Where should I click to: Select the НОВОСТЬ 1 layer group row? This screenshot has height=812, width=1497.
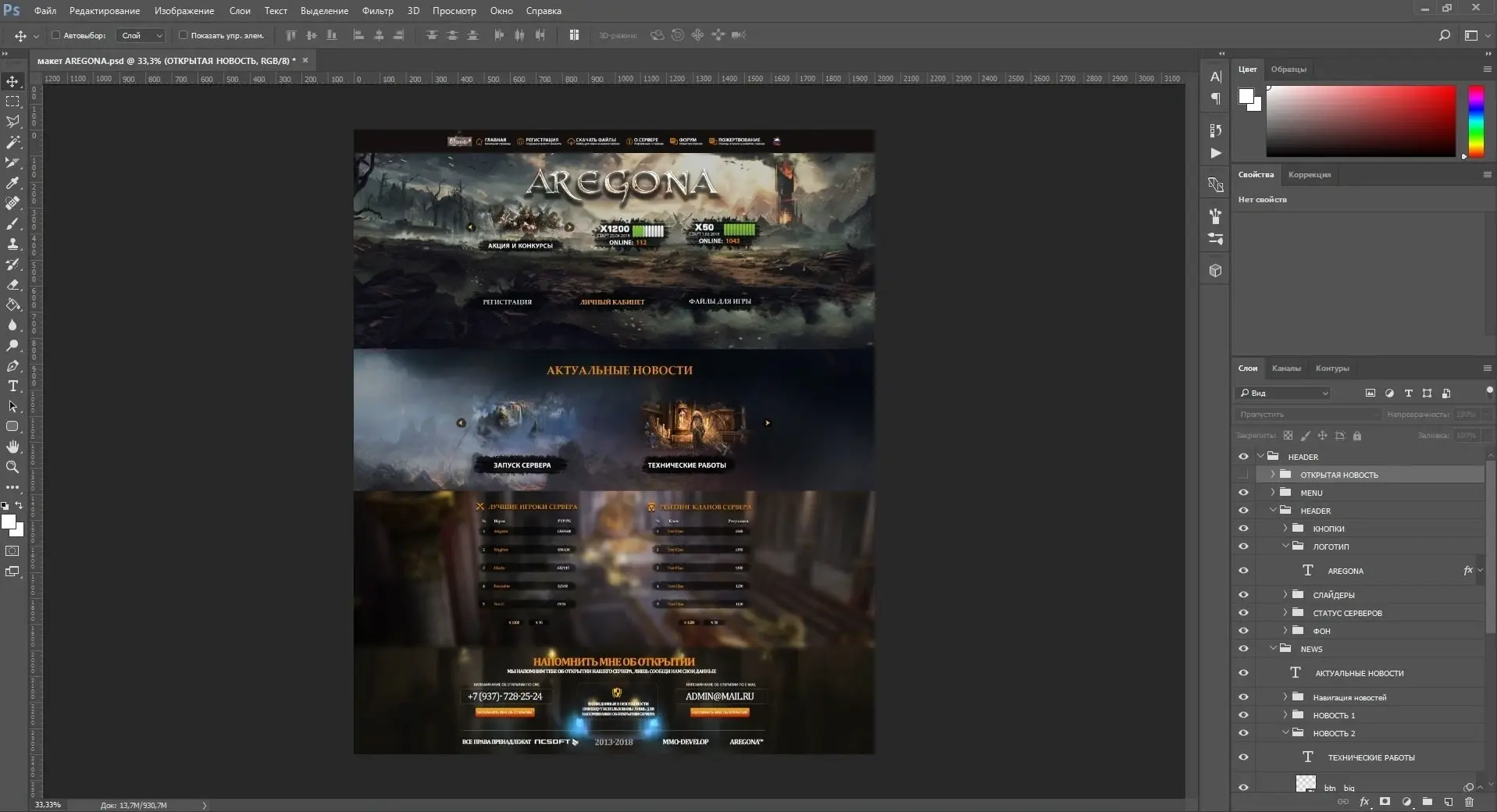click(1370, 715)
